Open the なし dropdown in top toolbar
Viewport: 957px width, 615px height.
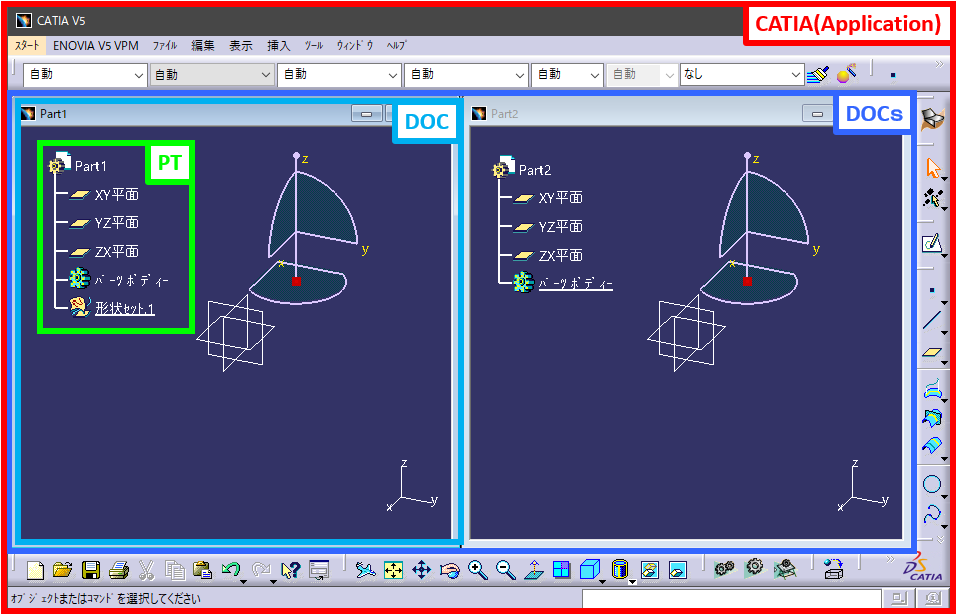click(x=796, y=75)
